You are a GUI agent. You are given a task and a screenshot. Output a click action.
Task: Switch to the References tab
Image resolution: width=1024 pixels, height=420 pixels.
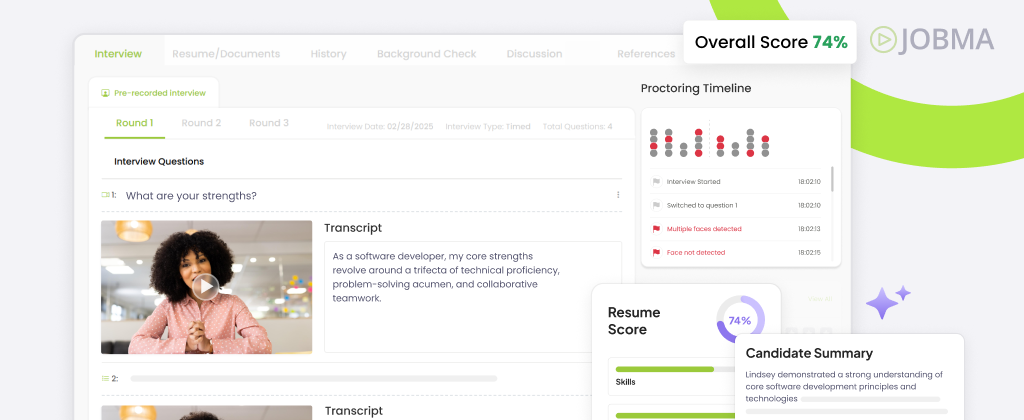[646, 54]
